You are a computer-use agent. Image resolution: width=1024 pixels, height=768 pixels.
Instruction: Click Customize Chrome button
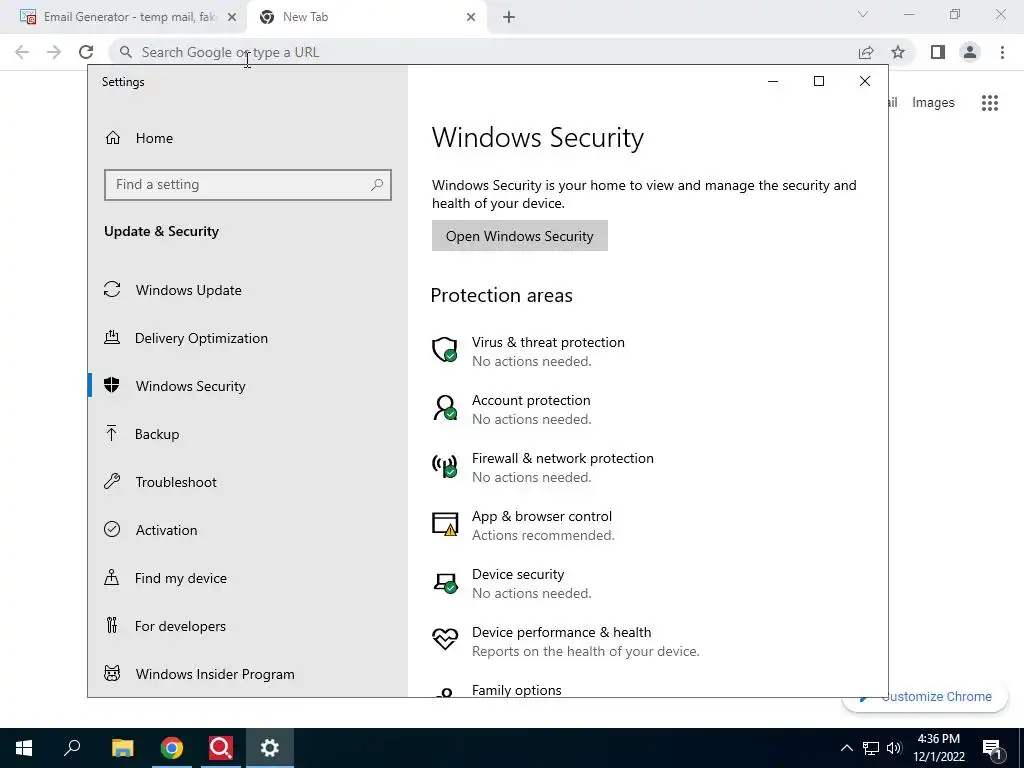925,696
